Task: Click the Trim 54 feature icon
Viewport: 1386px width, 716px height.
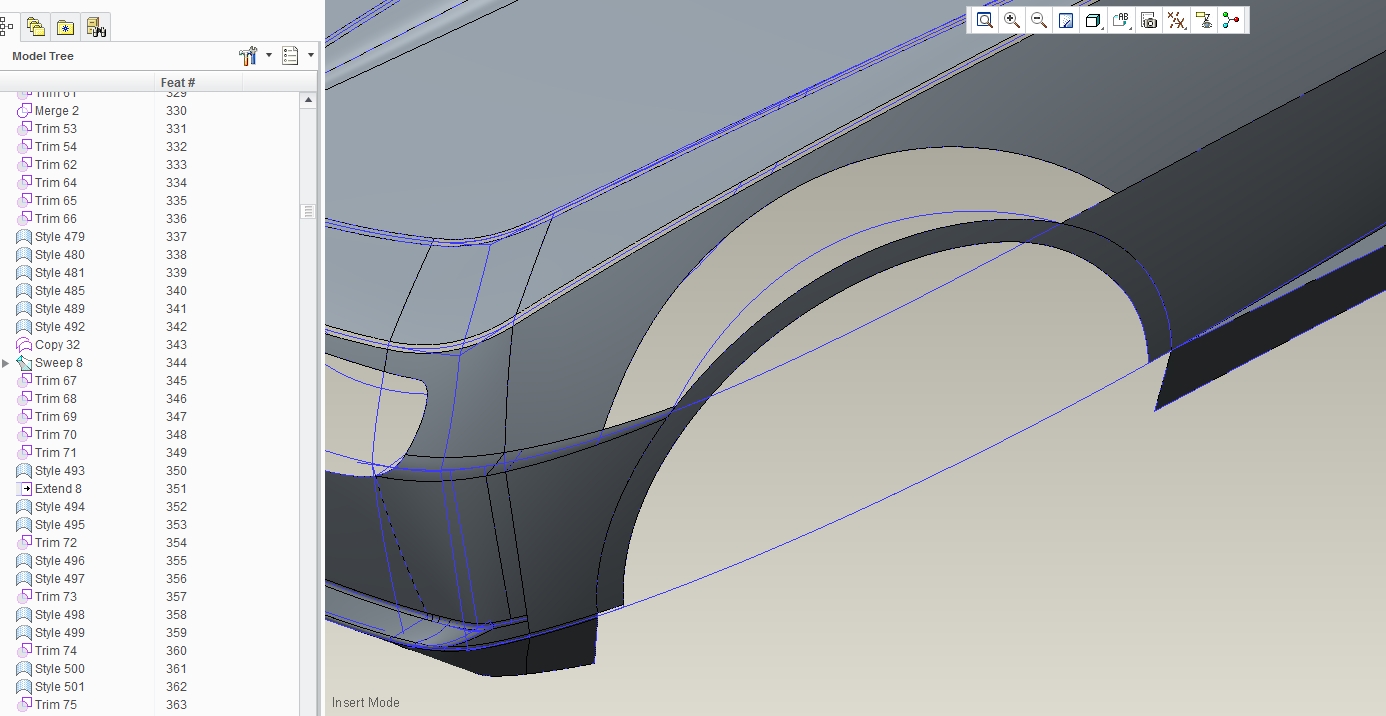Action: tap(25, 147)
